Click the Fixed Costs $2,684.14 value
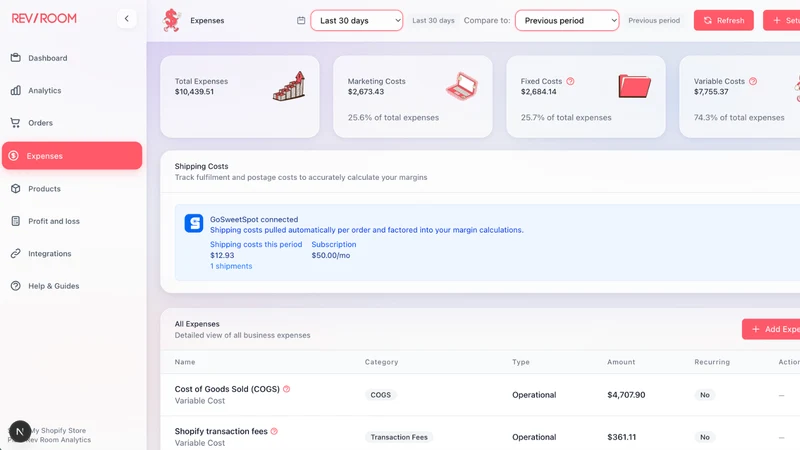The image size is (800, 450). point(538,92)
